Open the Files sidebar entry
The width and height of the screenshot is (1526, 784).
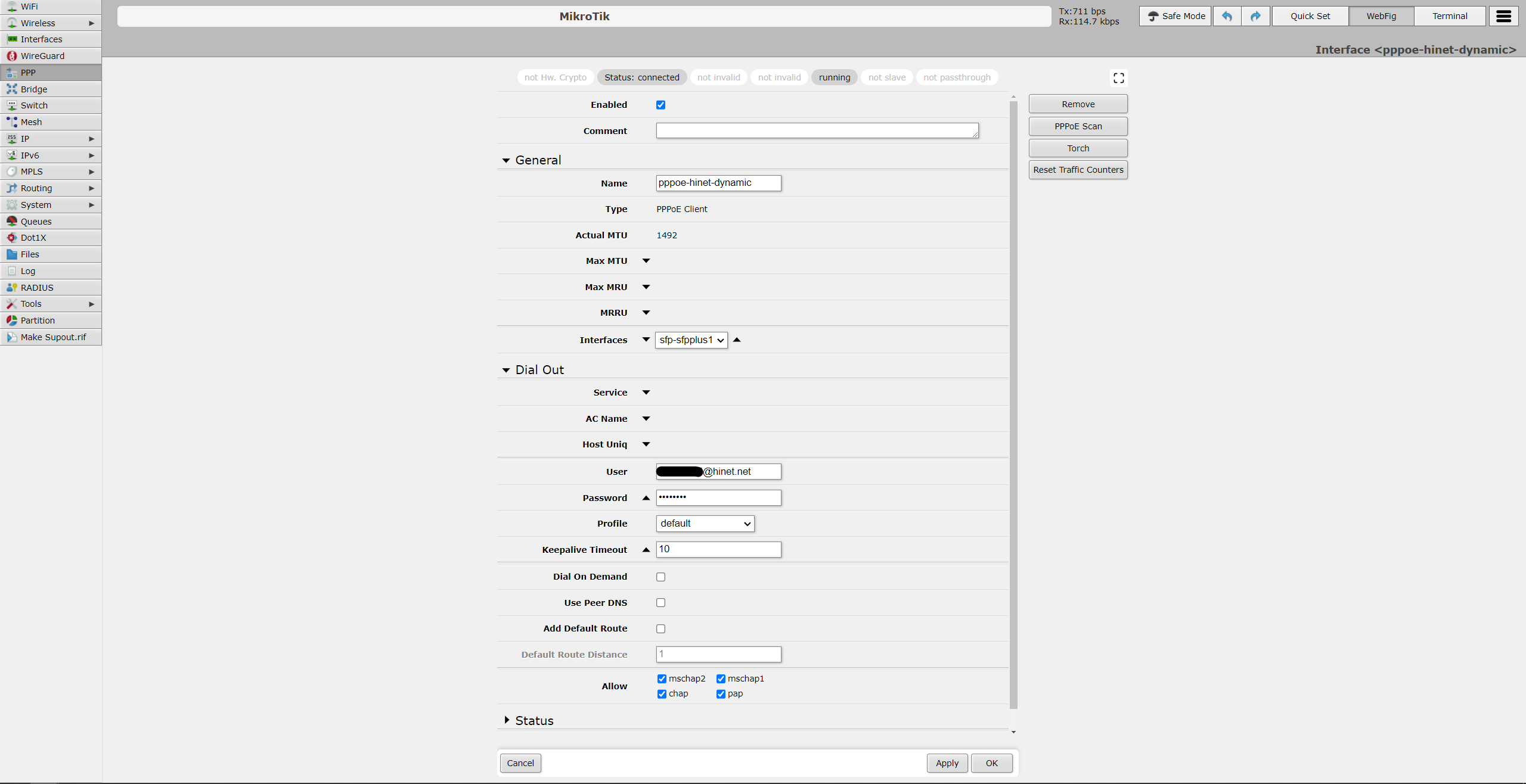30,254
